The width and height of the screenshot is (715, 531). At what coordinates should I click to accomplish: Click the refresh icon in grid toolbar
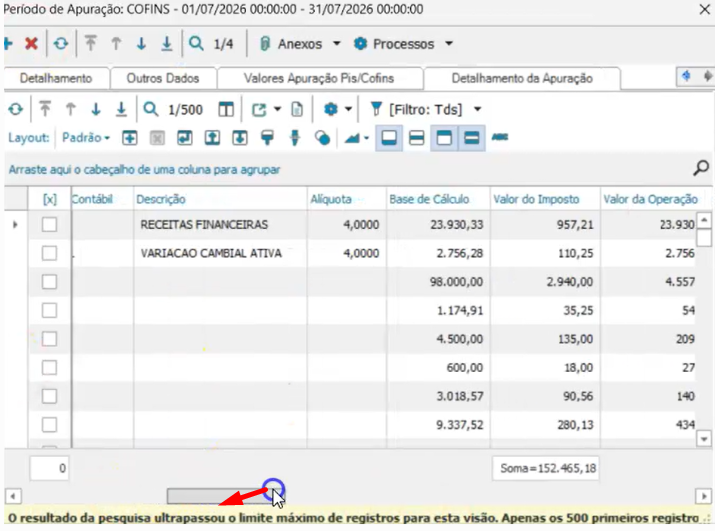tap(16, 109)
